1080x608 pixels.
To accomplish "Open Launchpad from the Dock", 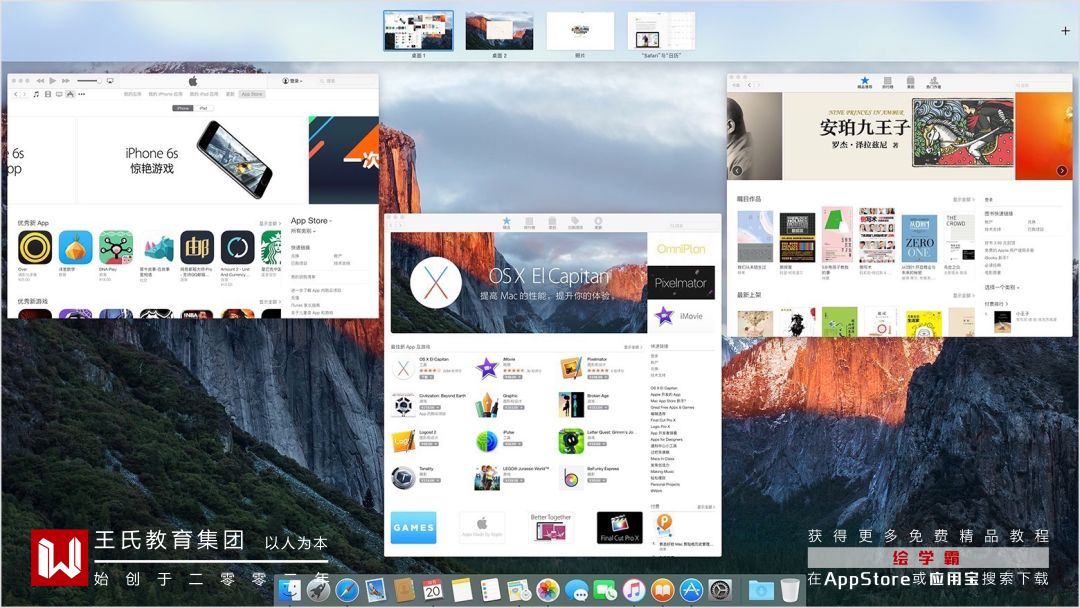I will click(x=318, y=590).
